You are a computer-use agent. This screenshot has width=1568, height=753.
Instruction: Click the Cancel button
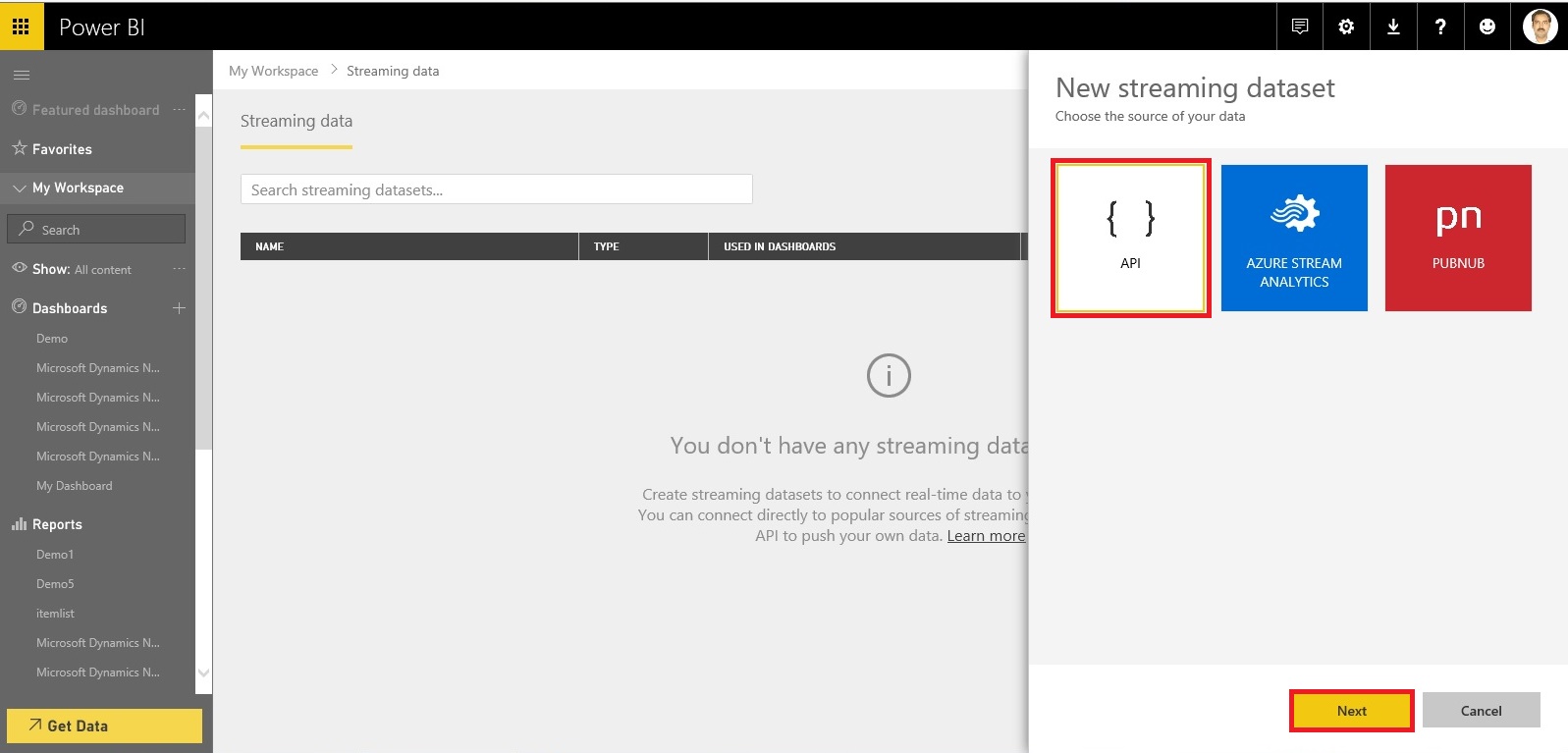(1481, 711)
